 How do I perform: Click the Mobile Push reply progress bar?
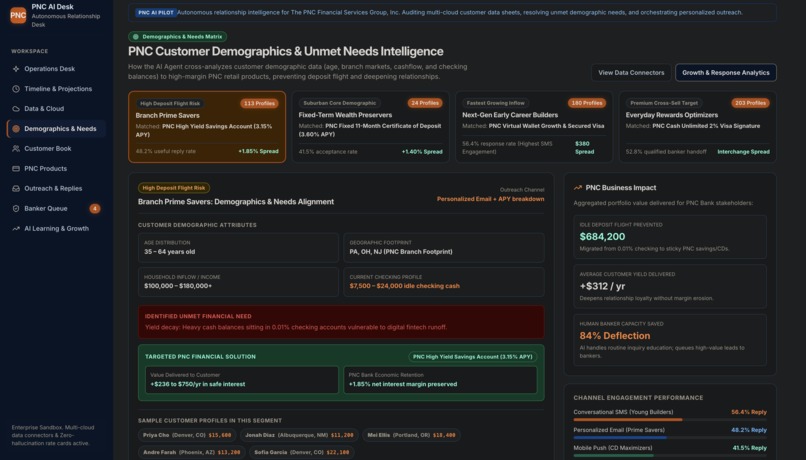670,455
